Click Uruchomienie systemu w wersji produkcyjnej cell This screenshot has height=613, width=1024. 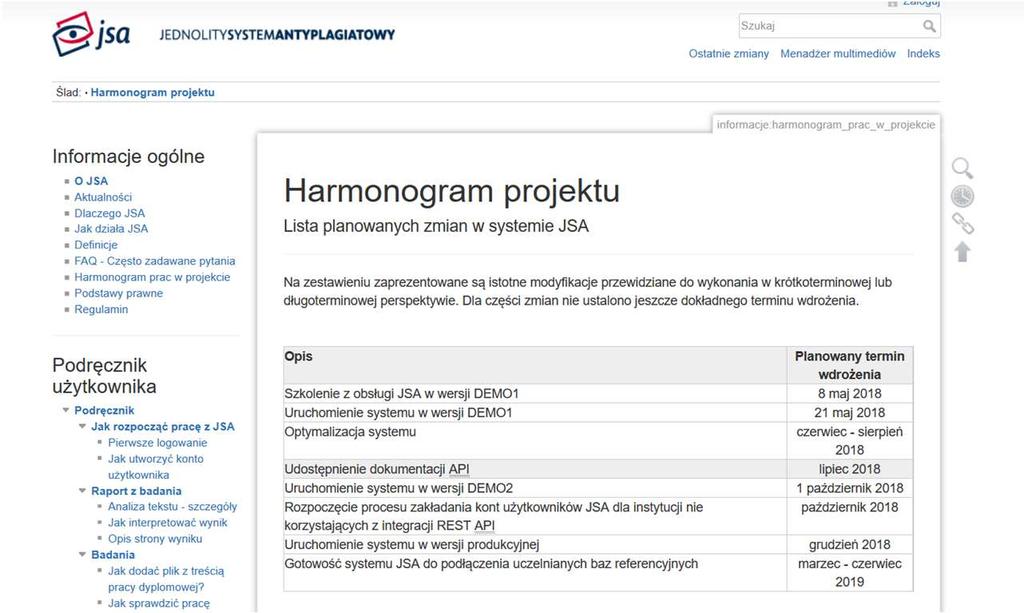[x=536, y=544]
